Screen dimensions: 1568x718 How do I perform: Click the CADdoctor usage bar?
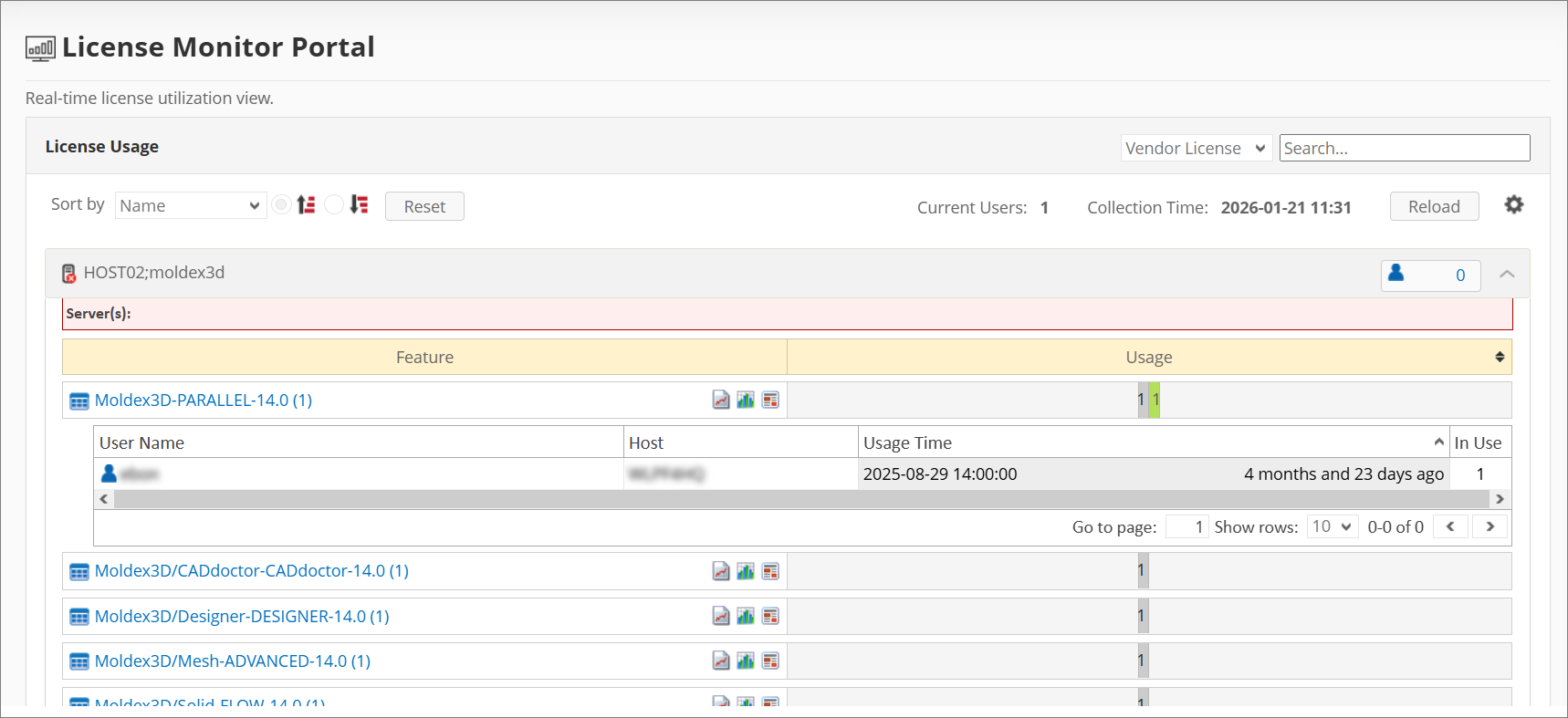pos(1143,570)
